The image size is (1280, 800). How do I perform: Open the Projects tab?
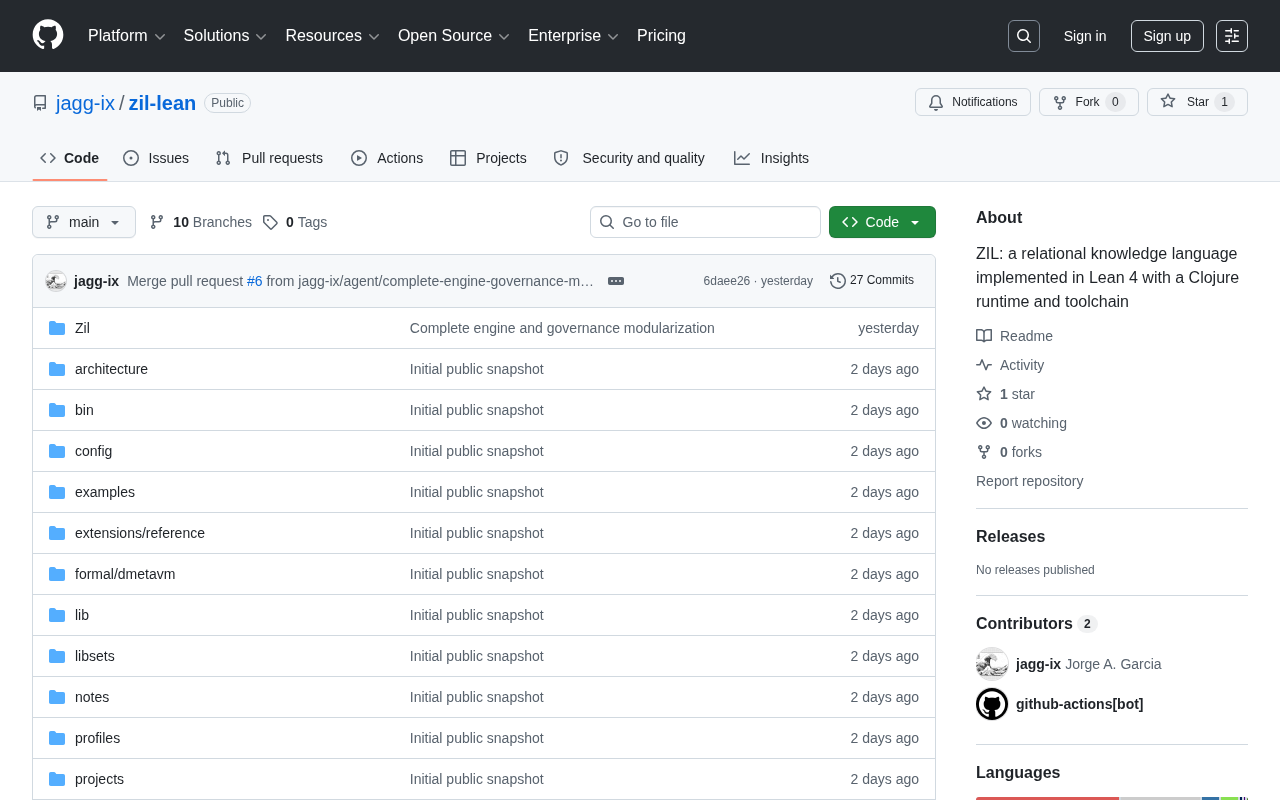(488, 158)
